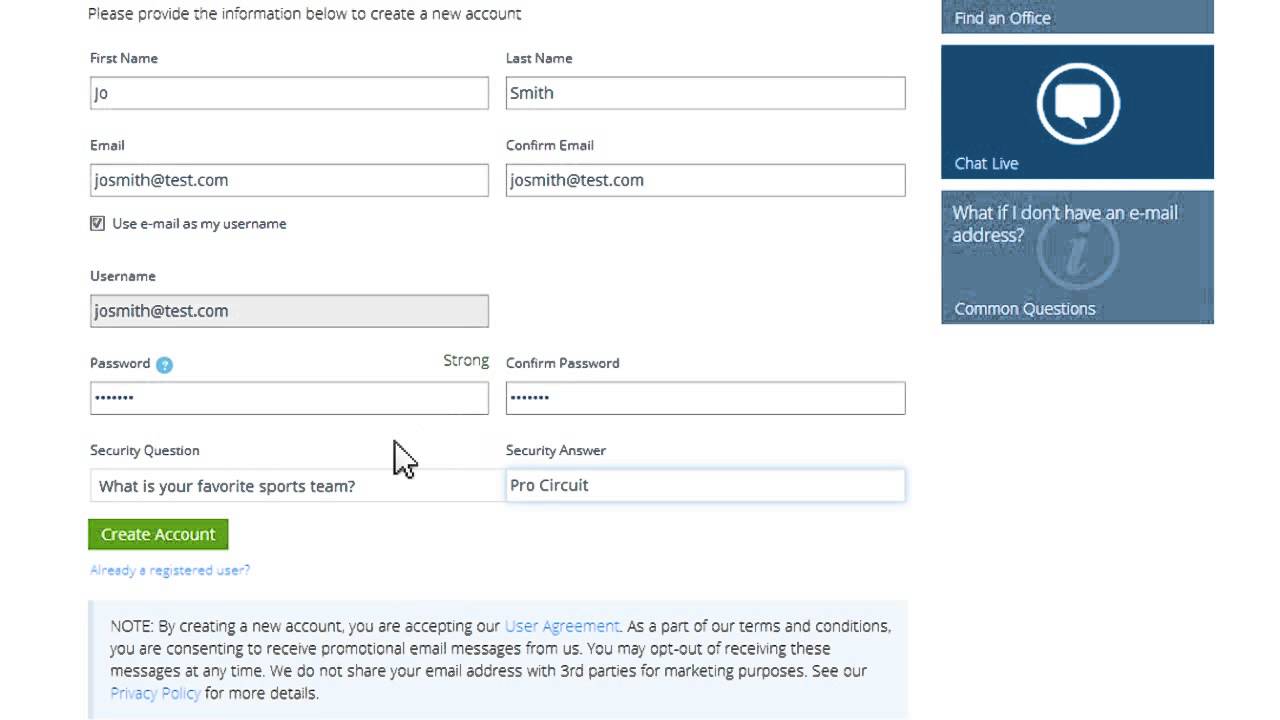Focus the Password input field
1280x720 pixels.
tap(289, 398)
